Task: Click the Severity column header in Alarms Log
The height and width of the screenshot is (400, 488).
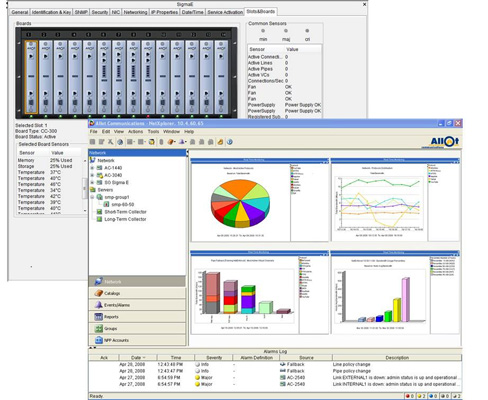Action: [214, 358]
